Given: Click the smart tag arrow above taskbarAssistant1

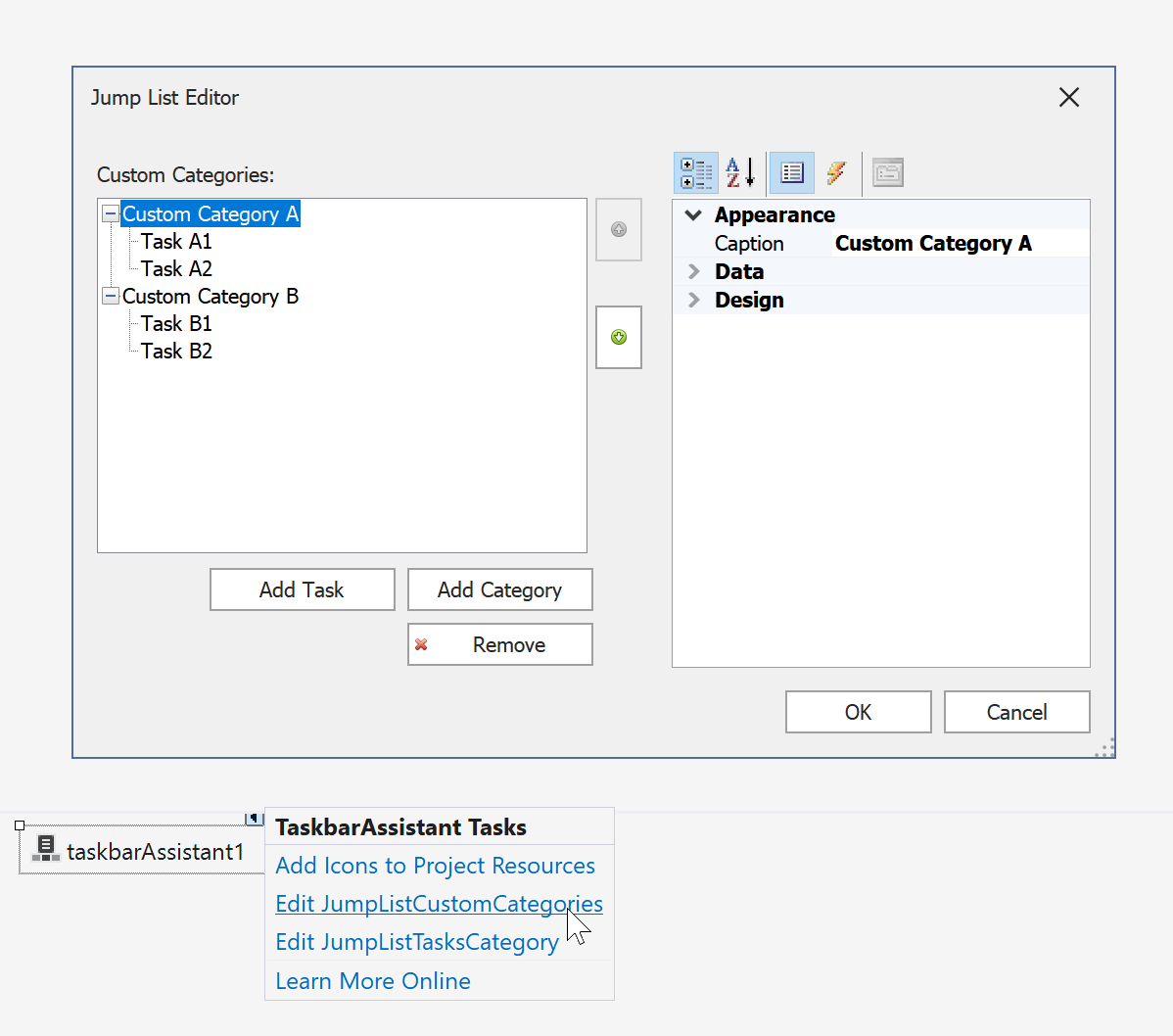Looking at the screenshot, I should [255, 818].
